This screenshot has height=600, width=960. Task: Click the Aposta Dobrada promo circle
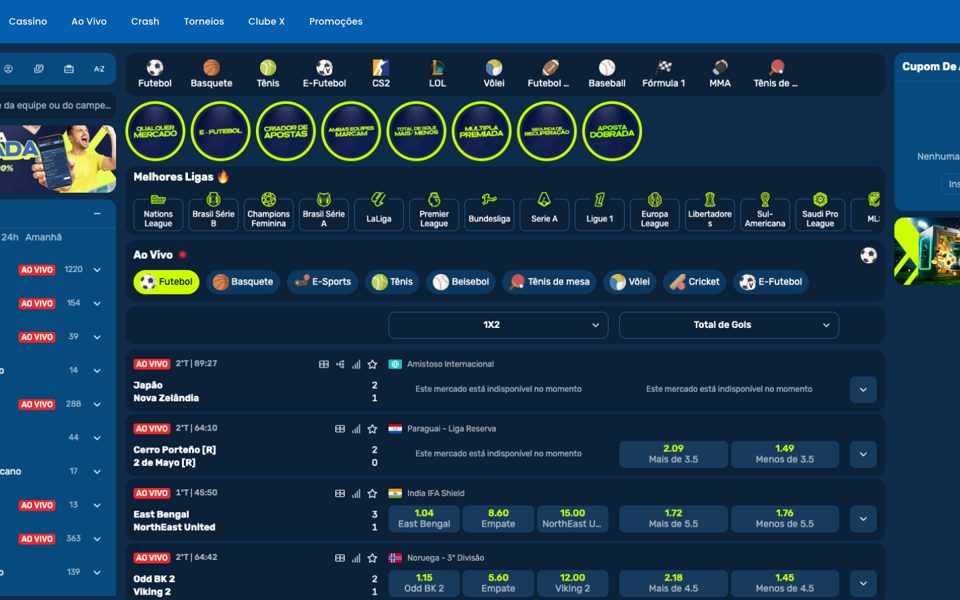612,131
